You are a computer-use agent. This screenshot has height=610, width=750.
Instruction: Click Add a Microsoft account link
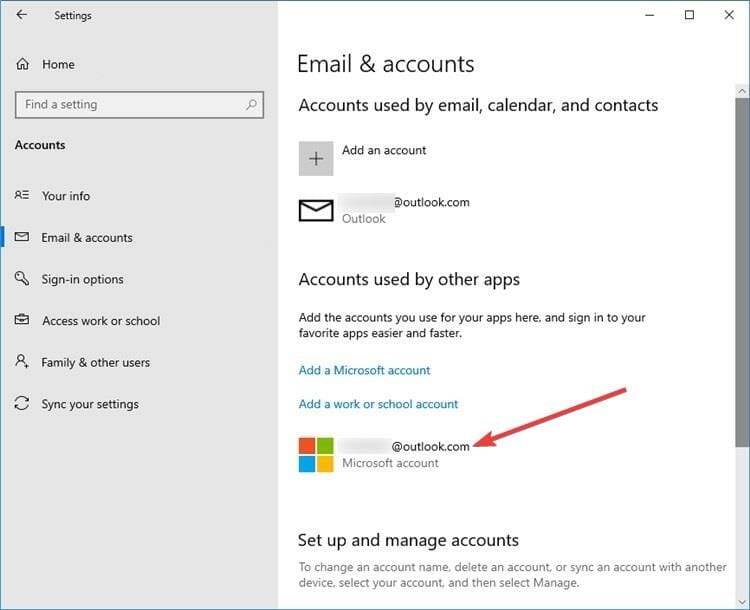pos(364,370)
